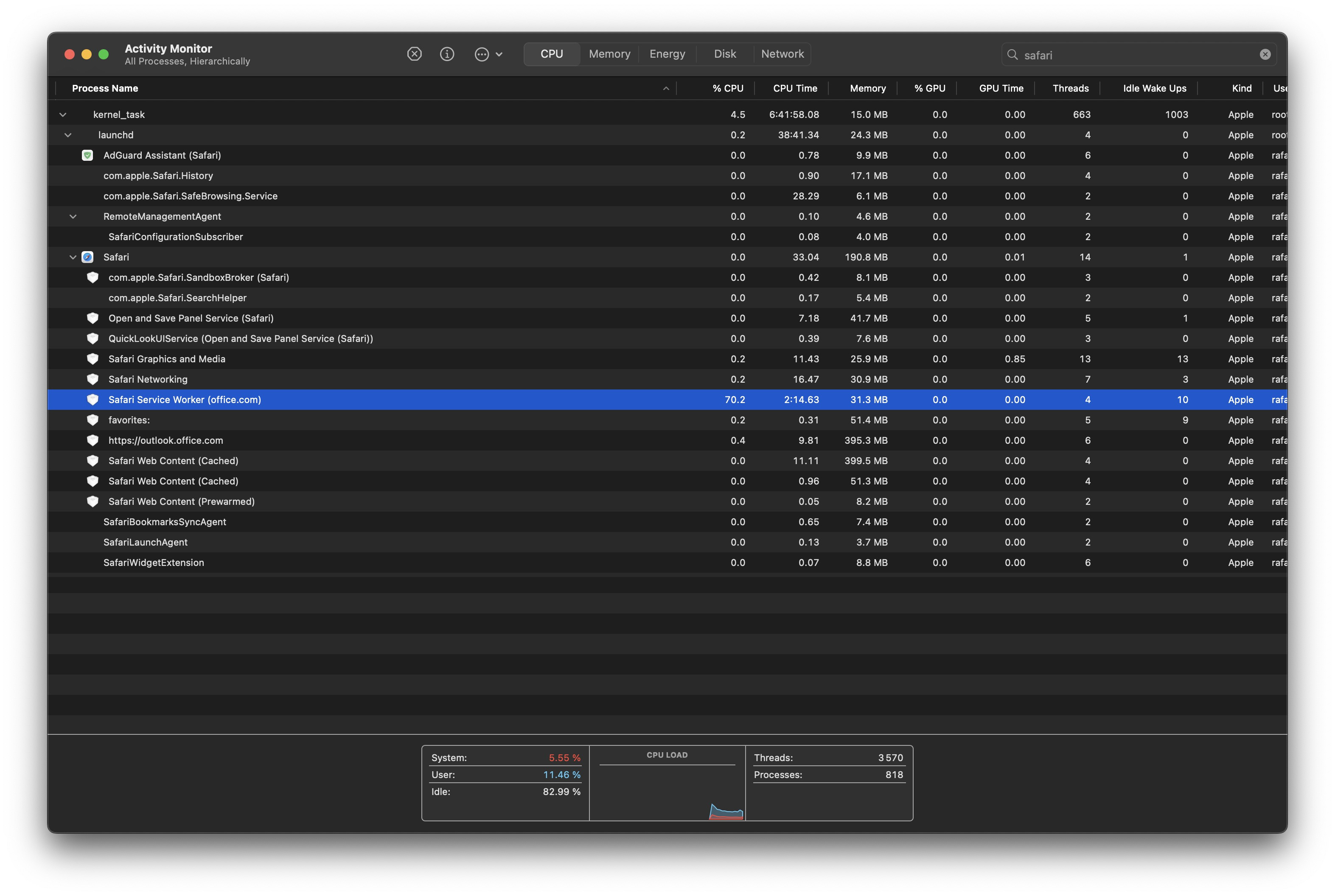Open process info inspector icon
The height and width of the screenshot is (896, 1335).
click(447, 54)
